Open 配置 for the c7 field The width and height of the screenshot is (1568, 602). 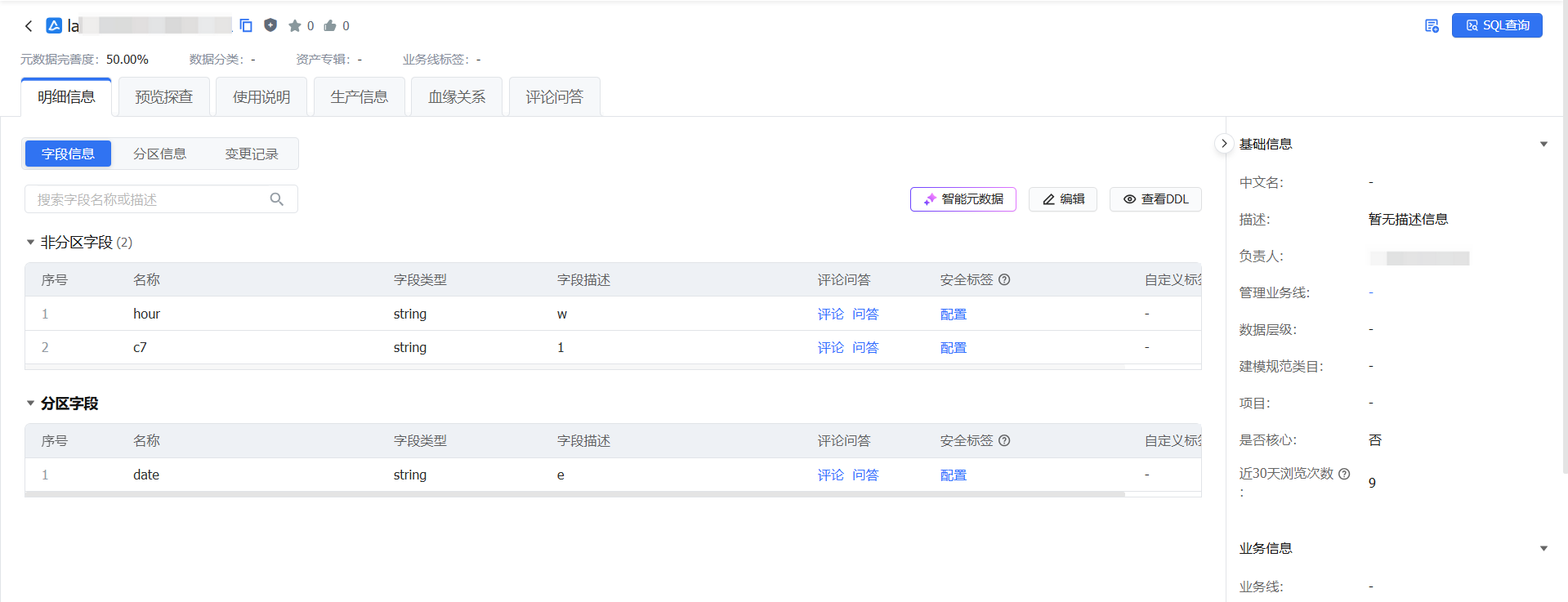pos(954,348)
